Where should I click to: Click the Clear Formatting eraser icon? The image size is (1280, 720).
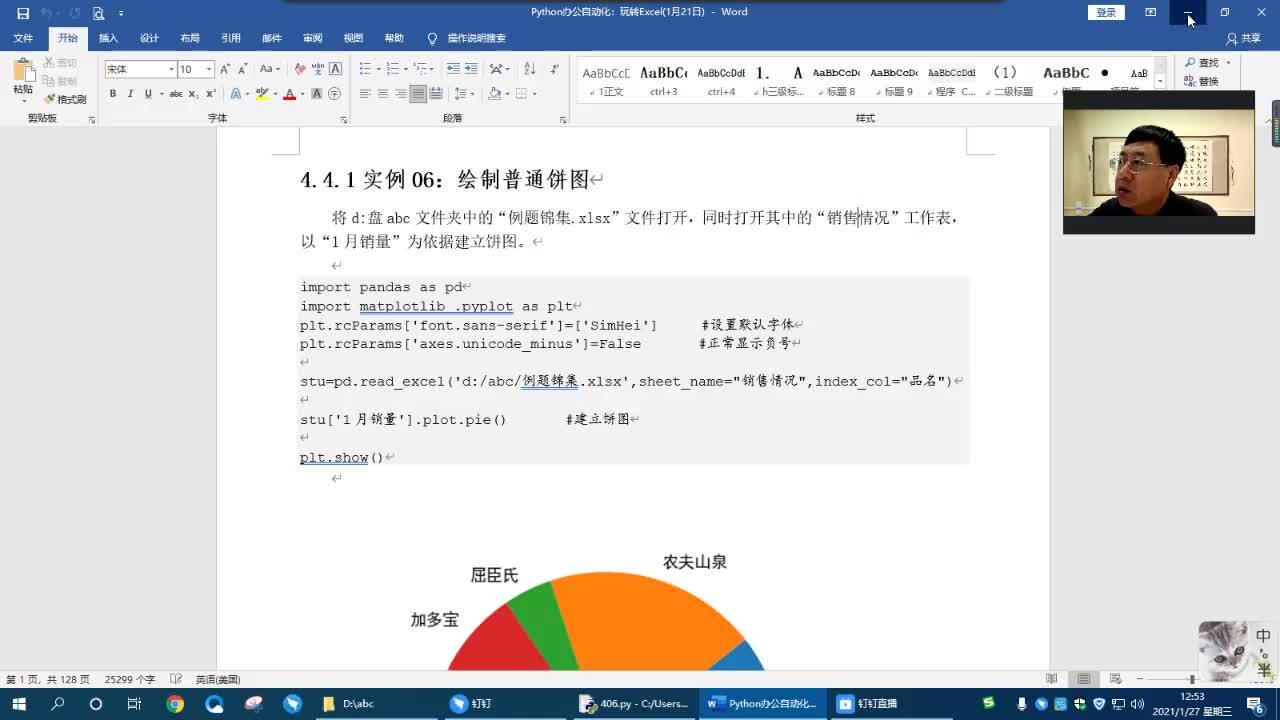[x=300, y=69]
